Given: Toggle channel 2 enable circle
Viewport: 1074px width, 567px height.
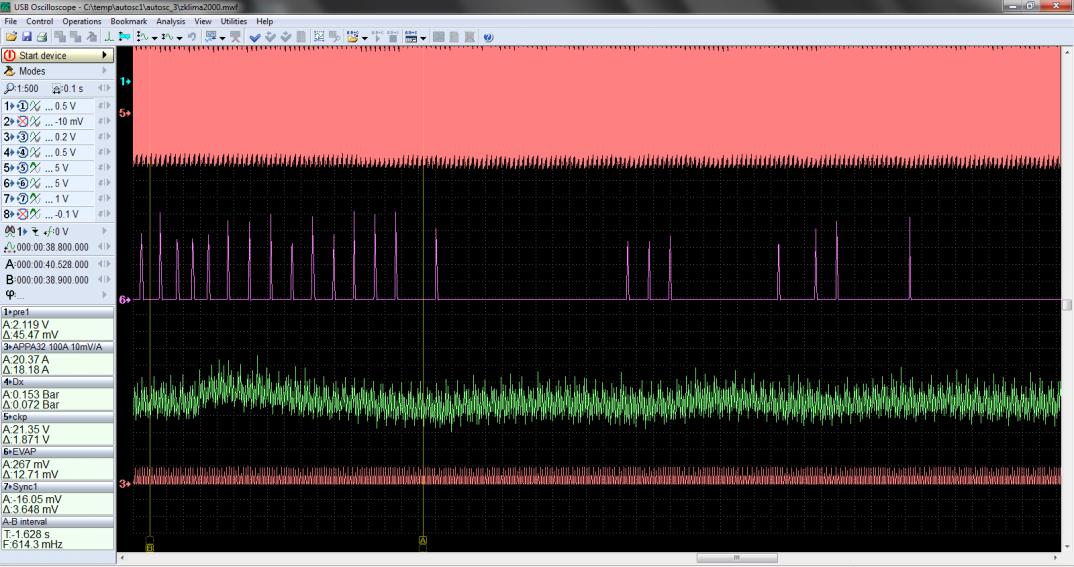Looking at the screenshot, I should [x=21, y=122].
